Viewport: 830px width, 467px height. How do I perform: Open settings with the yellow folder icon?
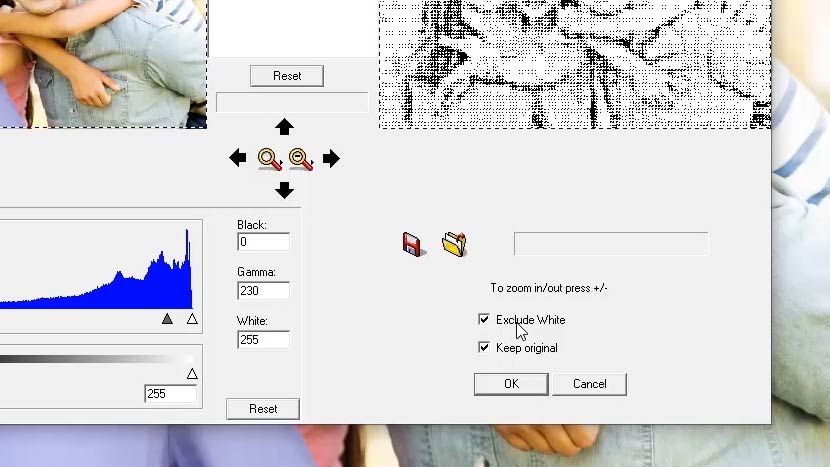(x=454, y=244)
